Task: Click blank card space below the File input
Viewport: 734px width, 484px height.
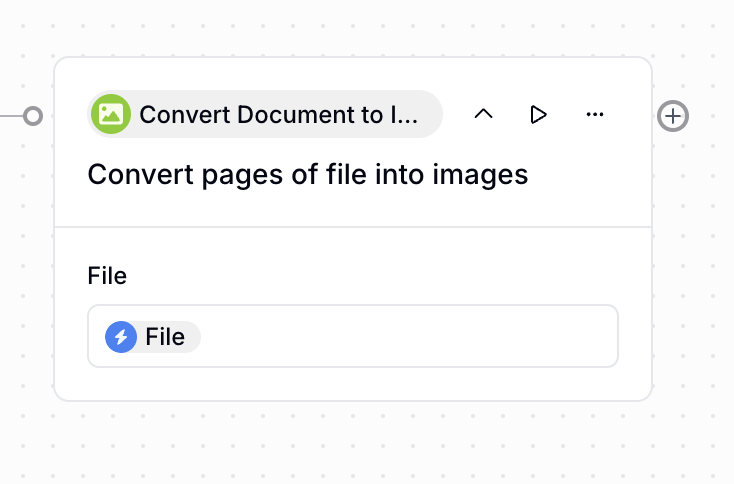Action: pos(352,384)
